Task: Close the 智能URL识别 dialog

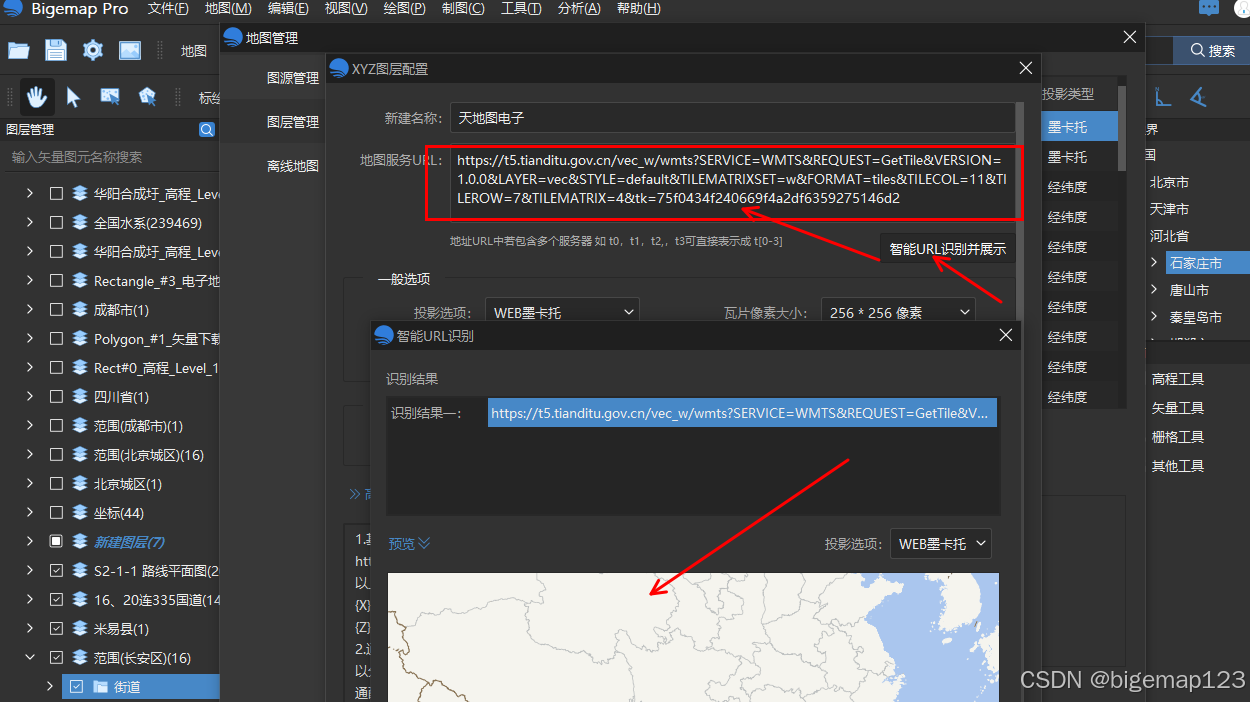Action: tap(1006, 335)
